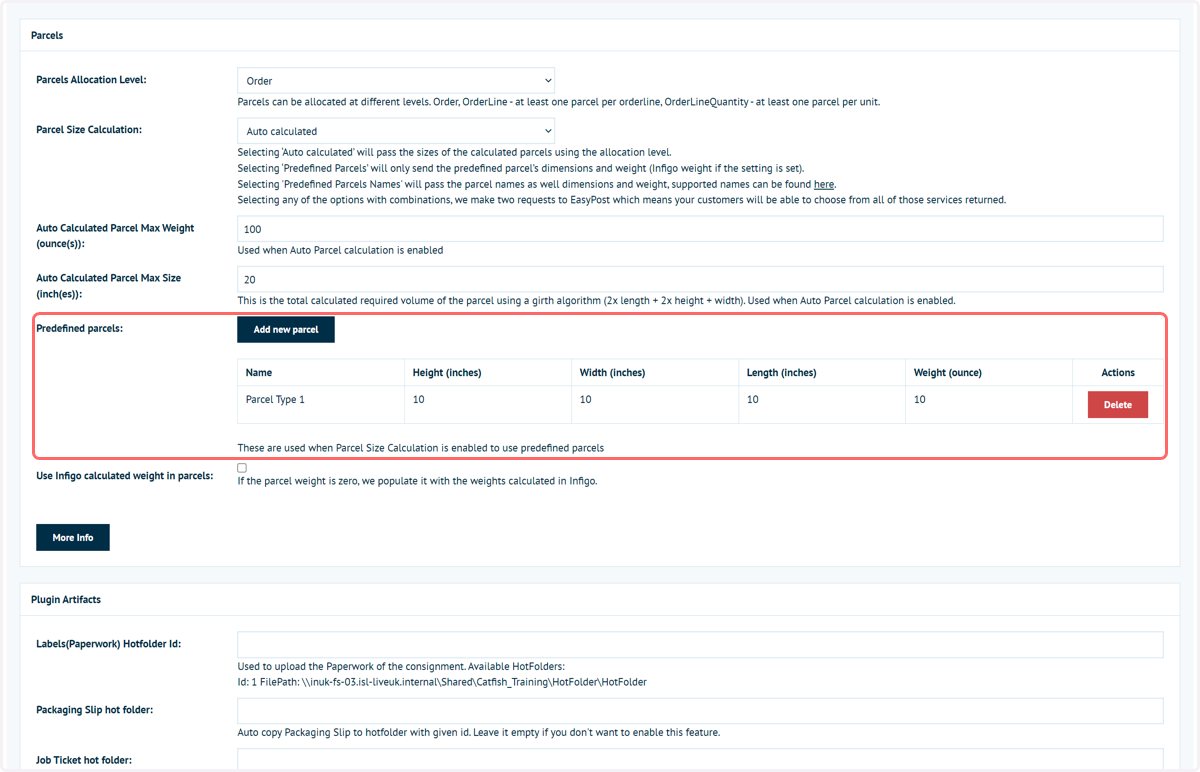Open the Parcels Allocation Level dropdown

[x=395, y=80]
